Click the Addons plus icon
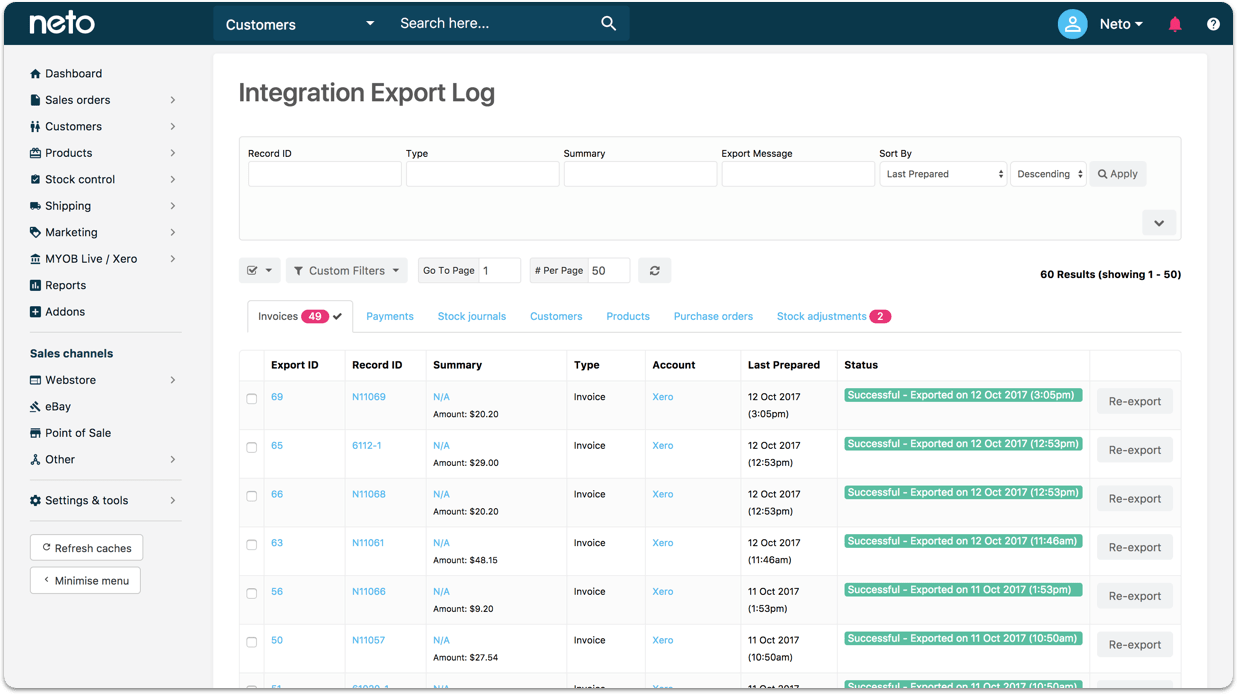Screen dimensions: 1237x694 [36, 312]
